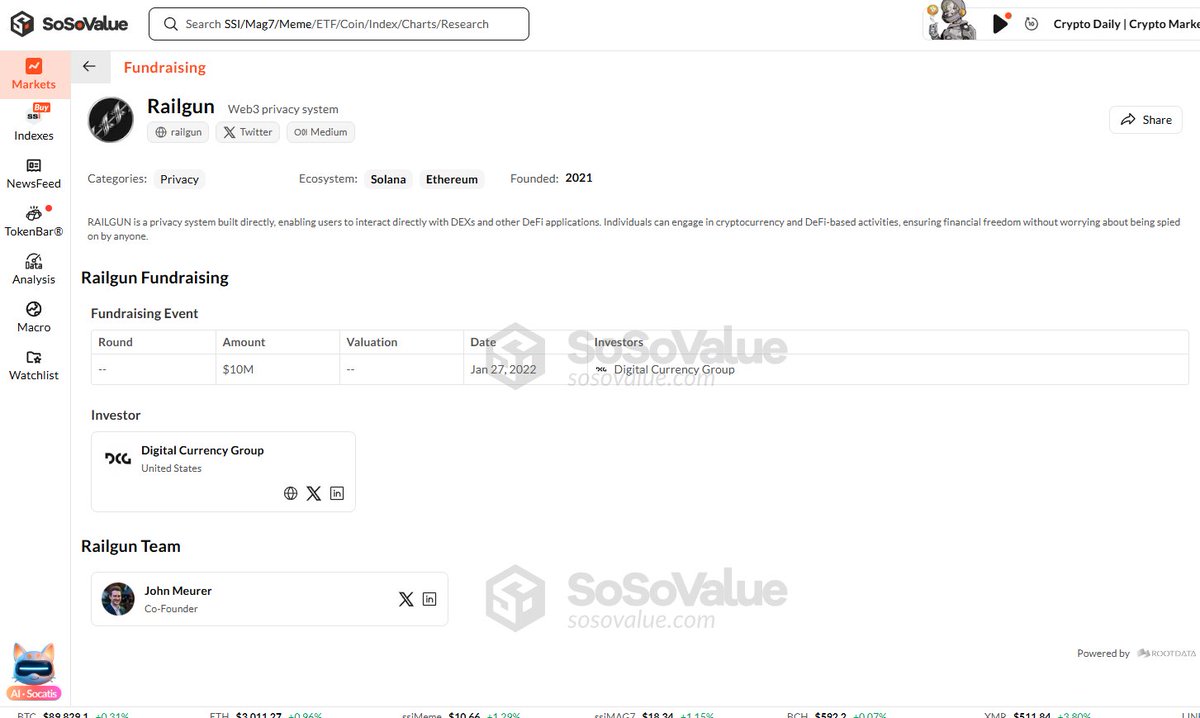
Task: Select the Indexes sidebar icon
Action: click(33, 122)
